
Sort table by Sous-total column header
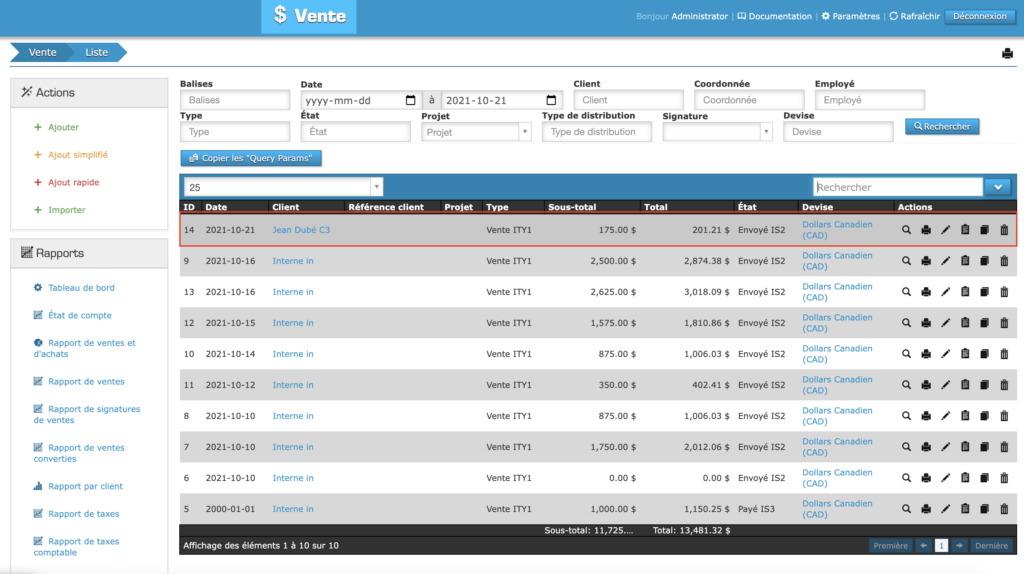tap(572, 207)
